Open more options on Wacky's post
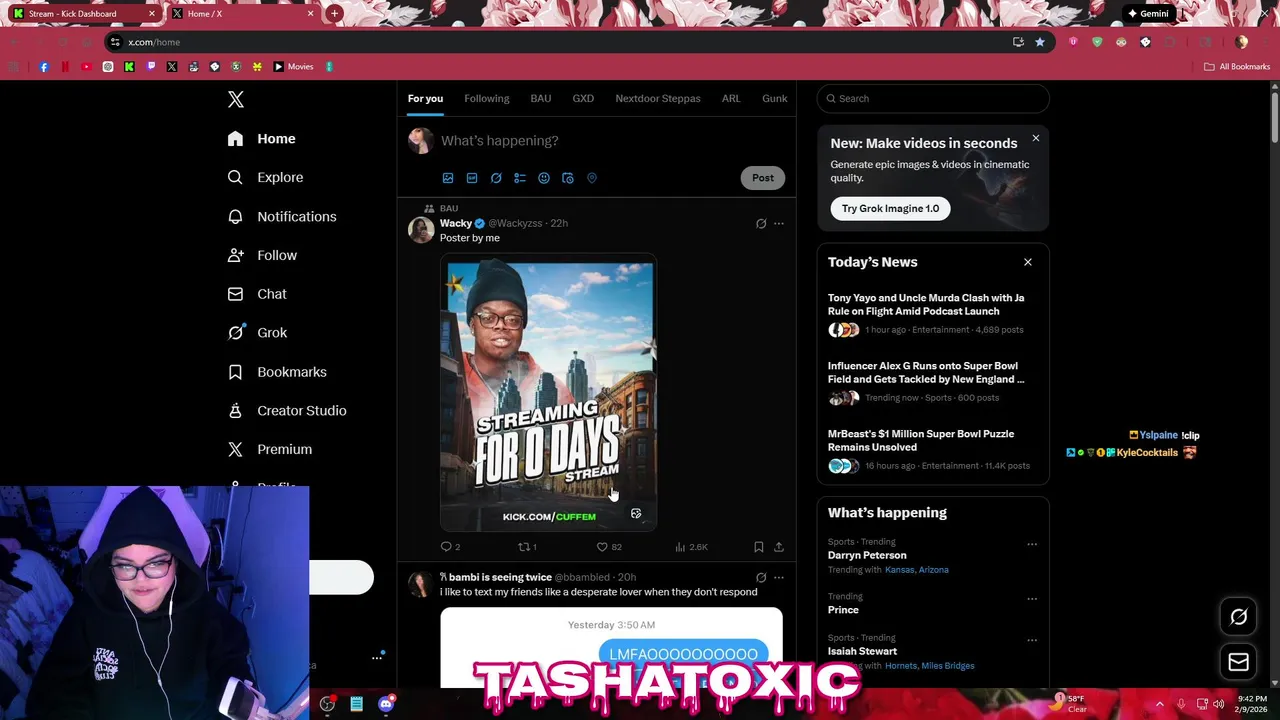Image resolution: width=1280 pixels, height=720 pixels. tap(779, 224)
